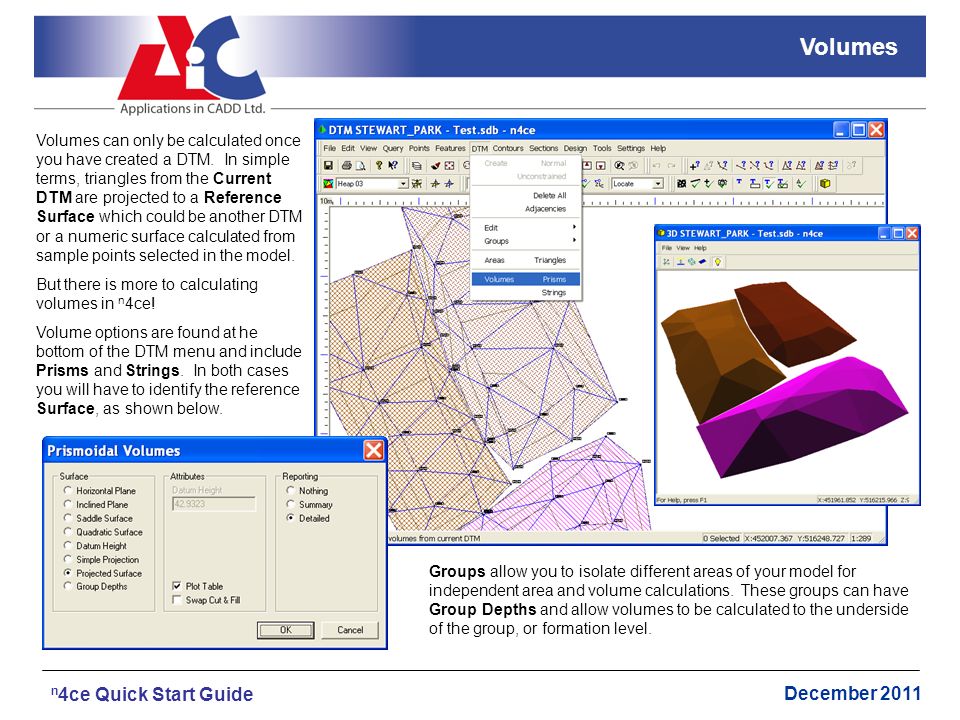This screenshot has height=720, width=960.
Task: Click the red down-arrow box icon
Action: 600,166
